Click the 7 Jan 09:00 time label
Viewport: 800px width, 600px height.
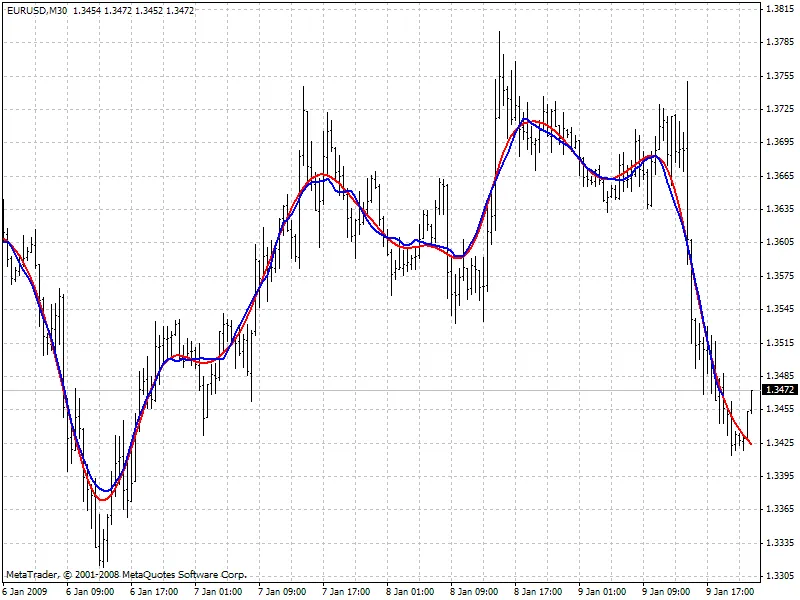tap(282, 591)
